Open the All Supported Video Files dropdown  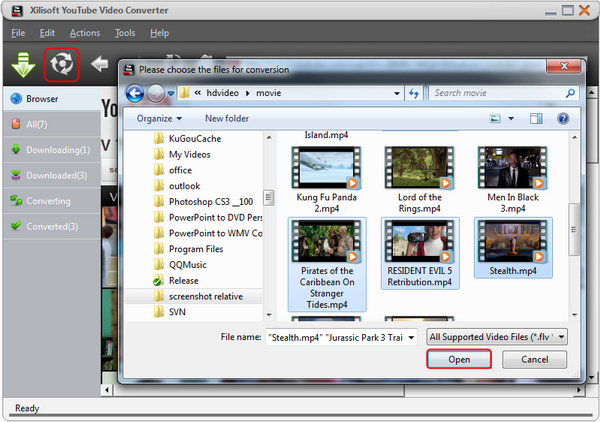pos(497,337)
